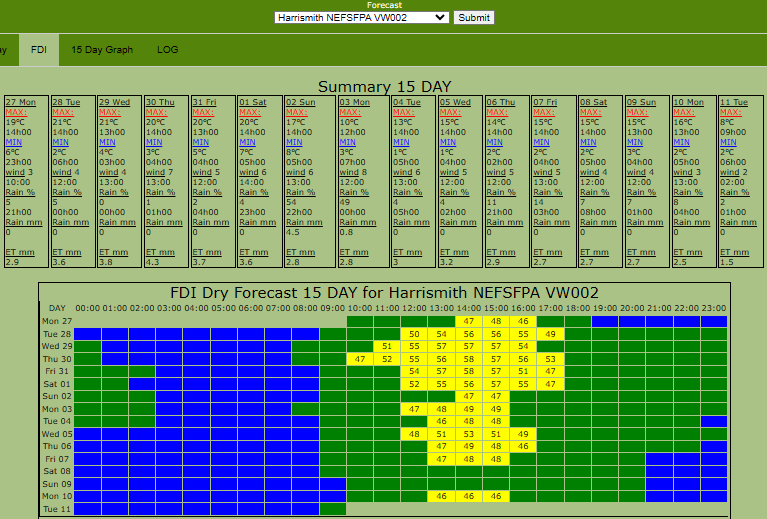Click MIN label under 30 Thu
The image size is (767, 519).
point(153,142)
